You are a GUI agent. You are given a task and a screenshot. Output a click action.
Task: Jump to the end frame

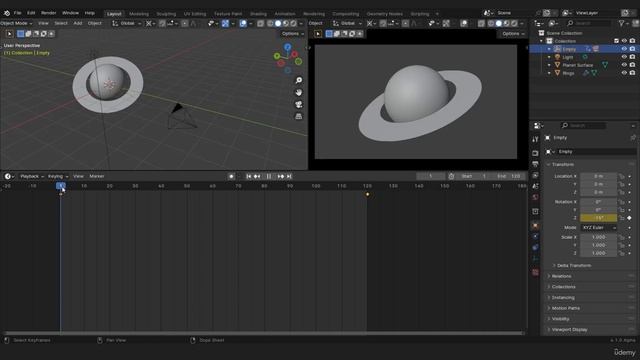pos(289,176)
